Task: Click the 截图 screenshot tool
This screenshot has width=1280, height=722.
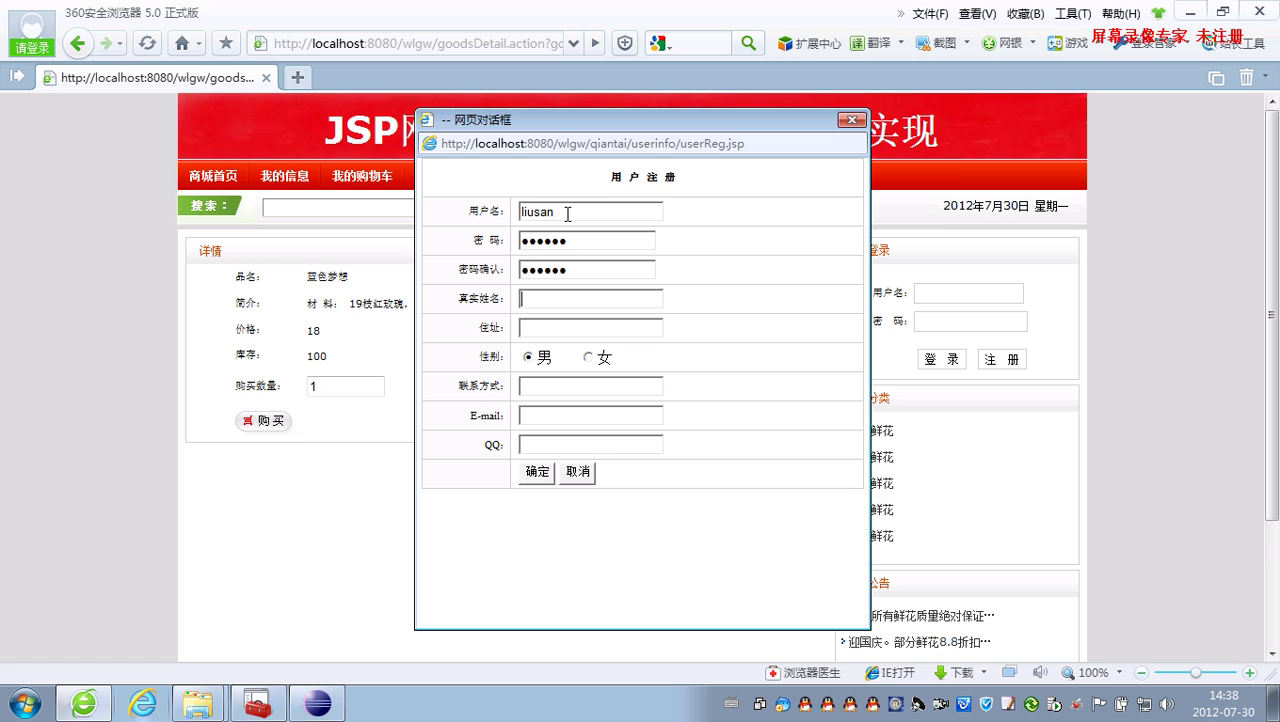Action: [935, 43]
